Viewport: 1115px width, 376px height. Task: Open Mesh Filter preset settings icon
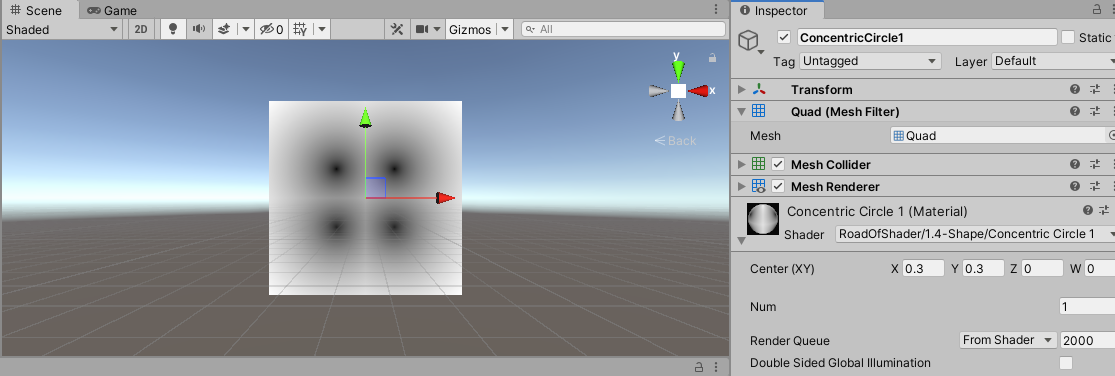point(1095,112)
